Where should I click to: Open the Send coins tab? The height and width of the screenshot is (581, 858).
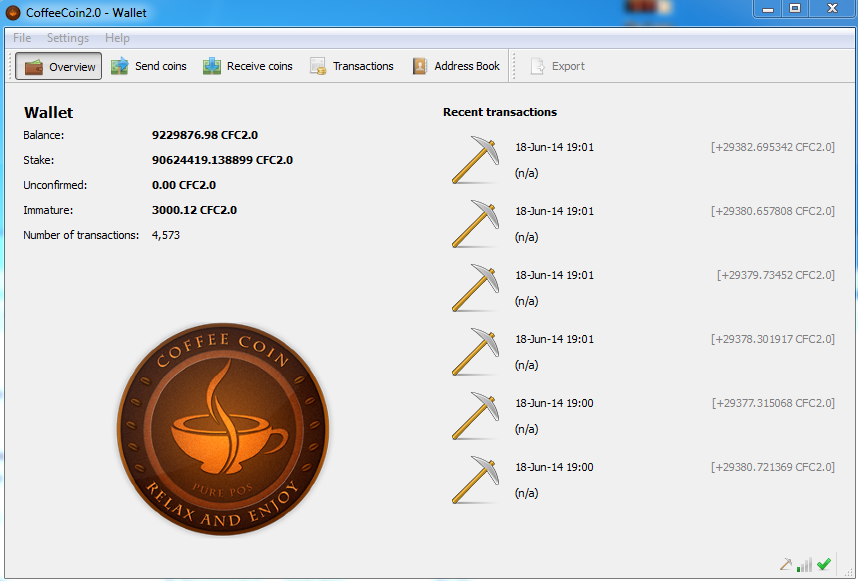[149, 66]
